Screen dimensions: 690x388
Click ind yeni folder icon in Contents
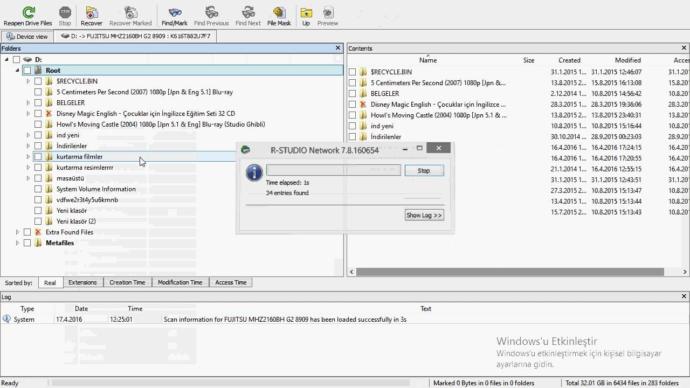(363, 126)
